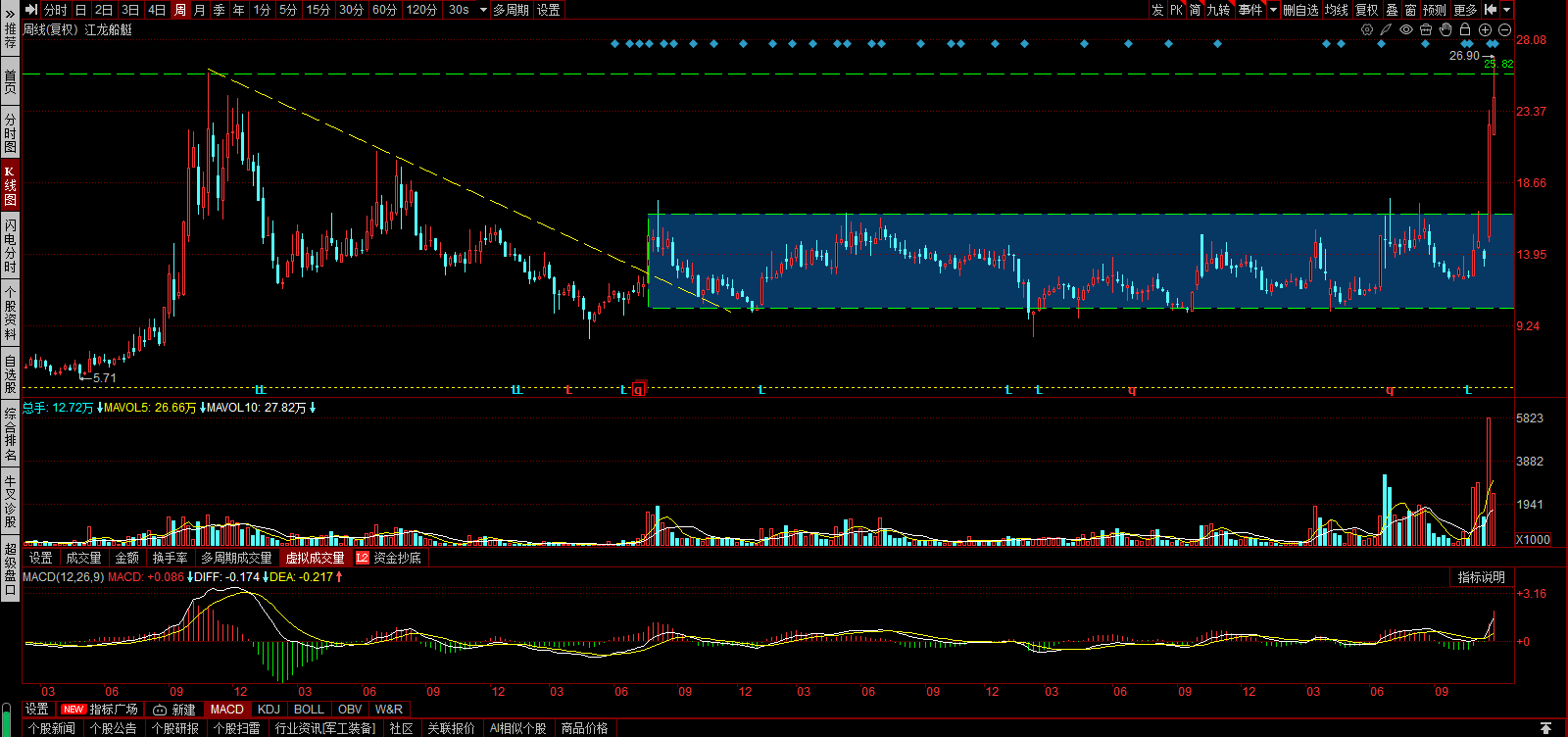Select the 换手率 turnover tab
The image size is (1568, 737).
[170, 558]
